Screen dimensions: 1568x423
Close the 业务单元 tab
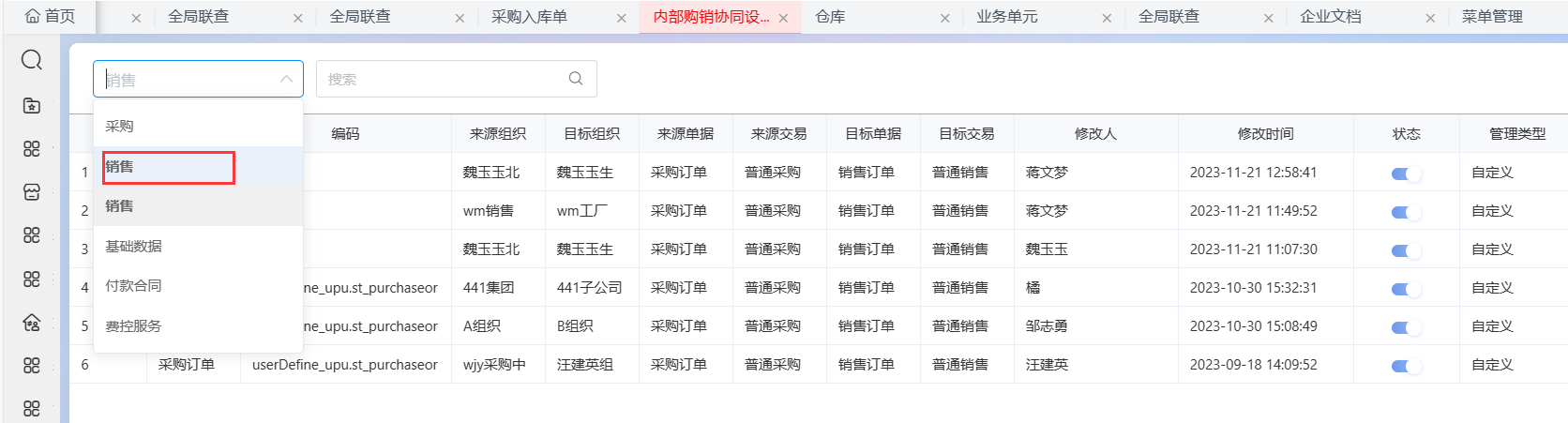point(1107,18)
